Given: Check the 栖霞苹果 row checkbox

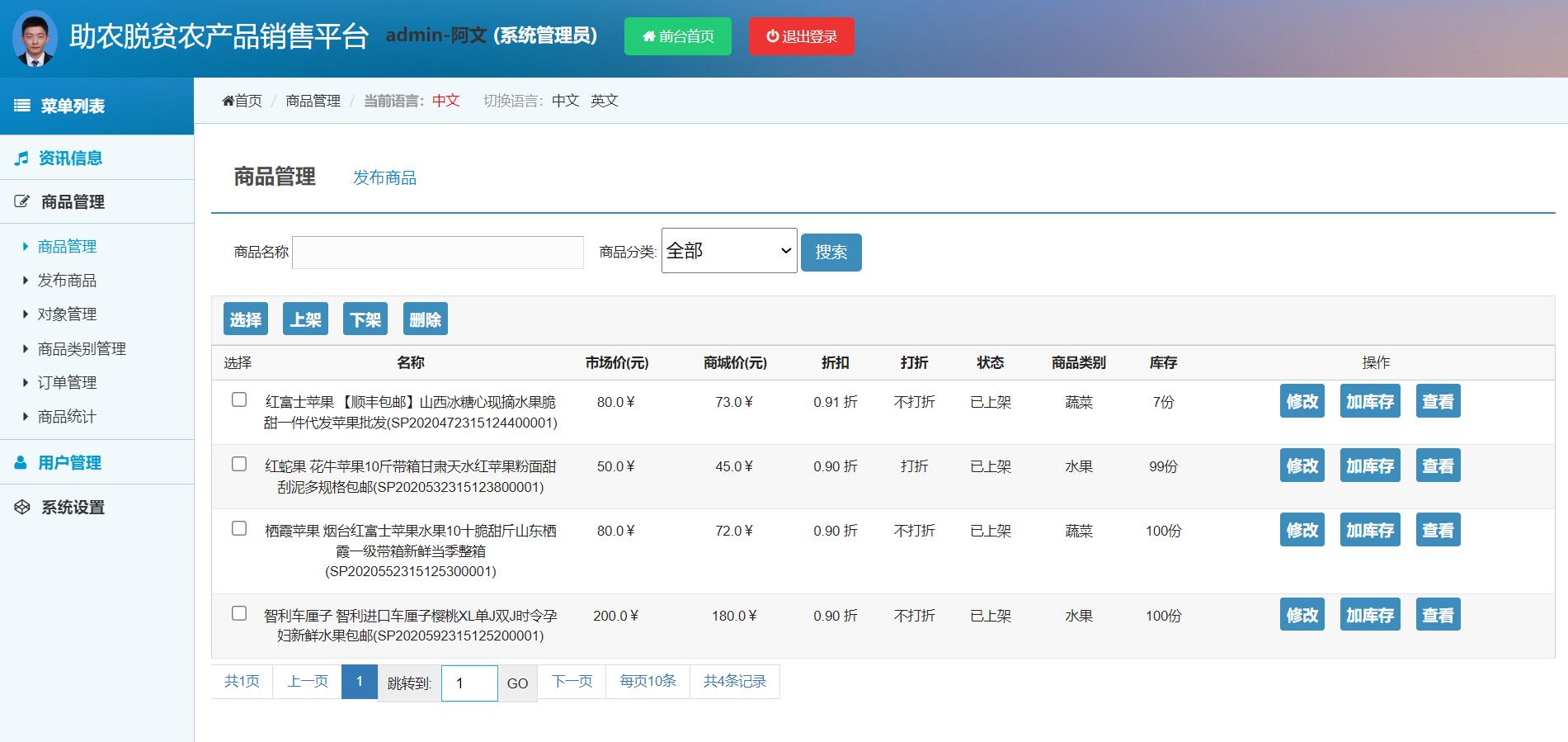Looking at the screenshot, I should (239, 528).
